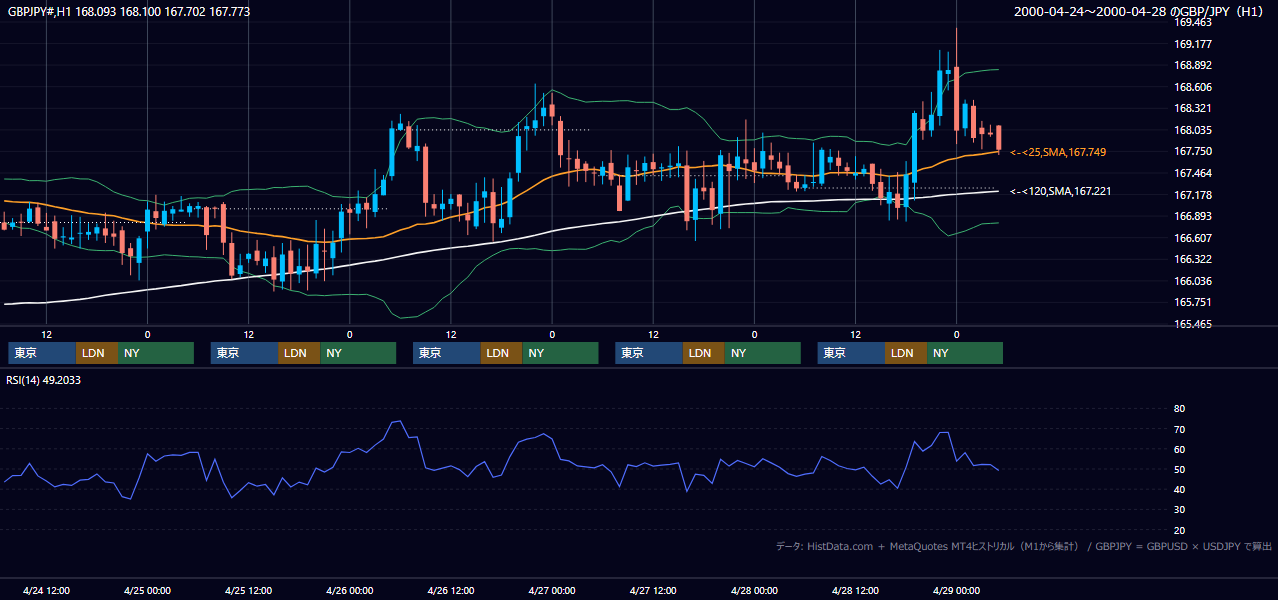Click the 4/28 00:00 time label
1278x600 pixels.
(754, 590)
